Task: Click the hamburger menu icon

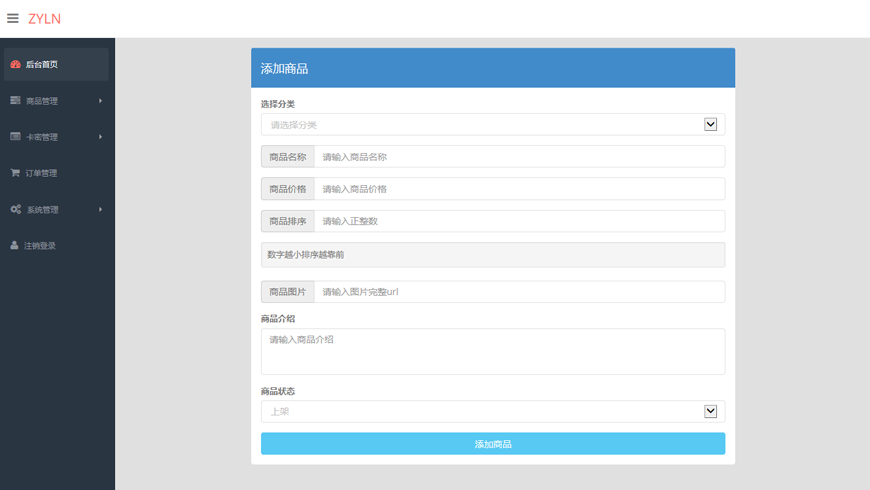Action: 13,18
